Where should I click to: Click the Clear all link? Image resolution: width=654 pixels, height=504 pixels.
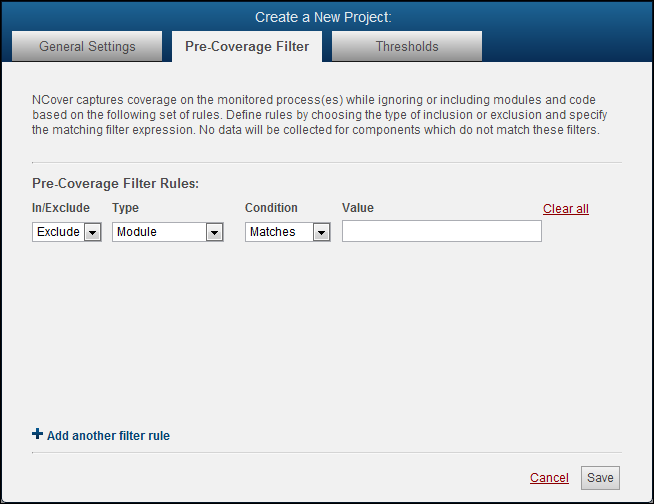(x=566, y=209)
